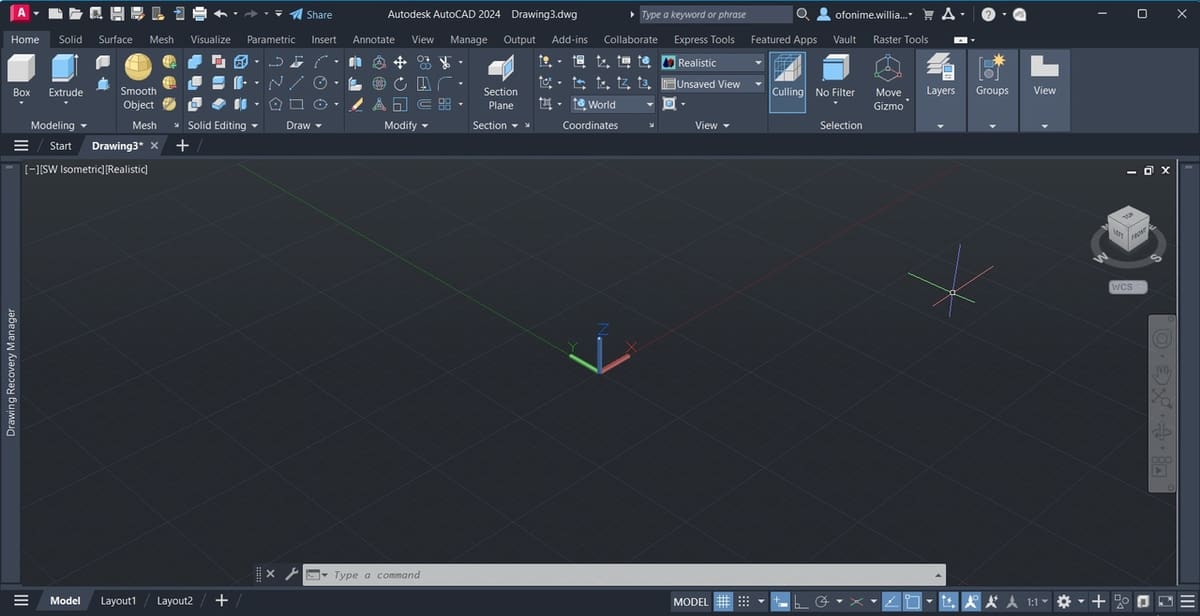
Task: Expand the Draw panel
Action: (x=303, y=125)
